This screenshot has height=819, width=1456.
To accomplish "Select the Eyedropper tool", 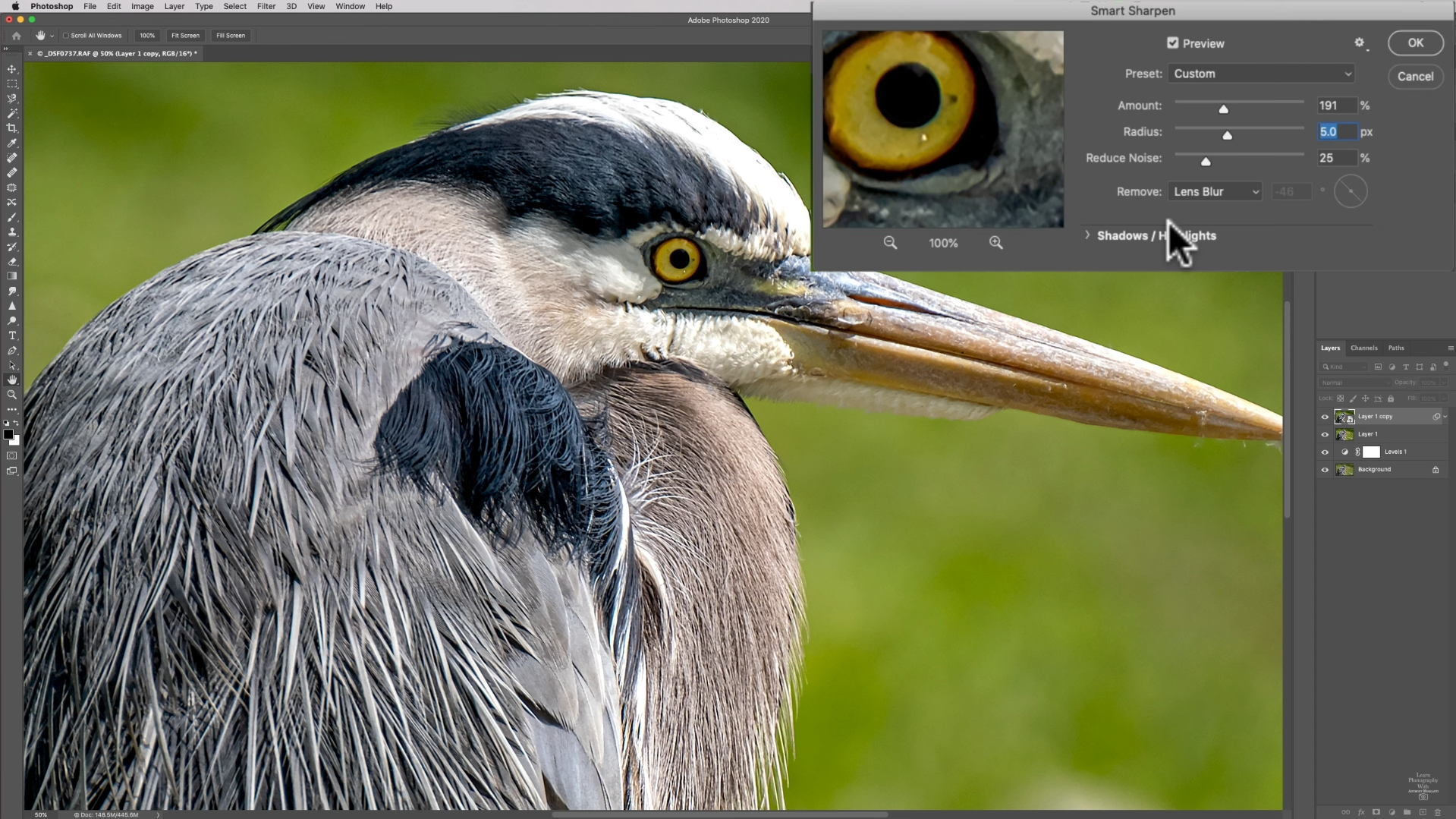I will (x=11, y=143).
